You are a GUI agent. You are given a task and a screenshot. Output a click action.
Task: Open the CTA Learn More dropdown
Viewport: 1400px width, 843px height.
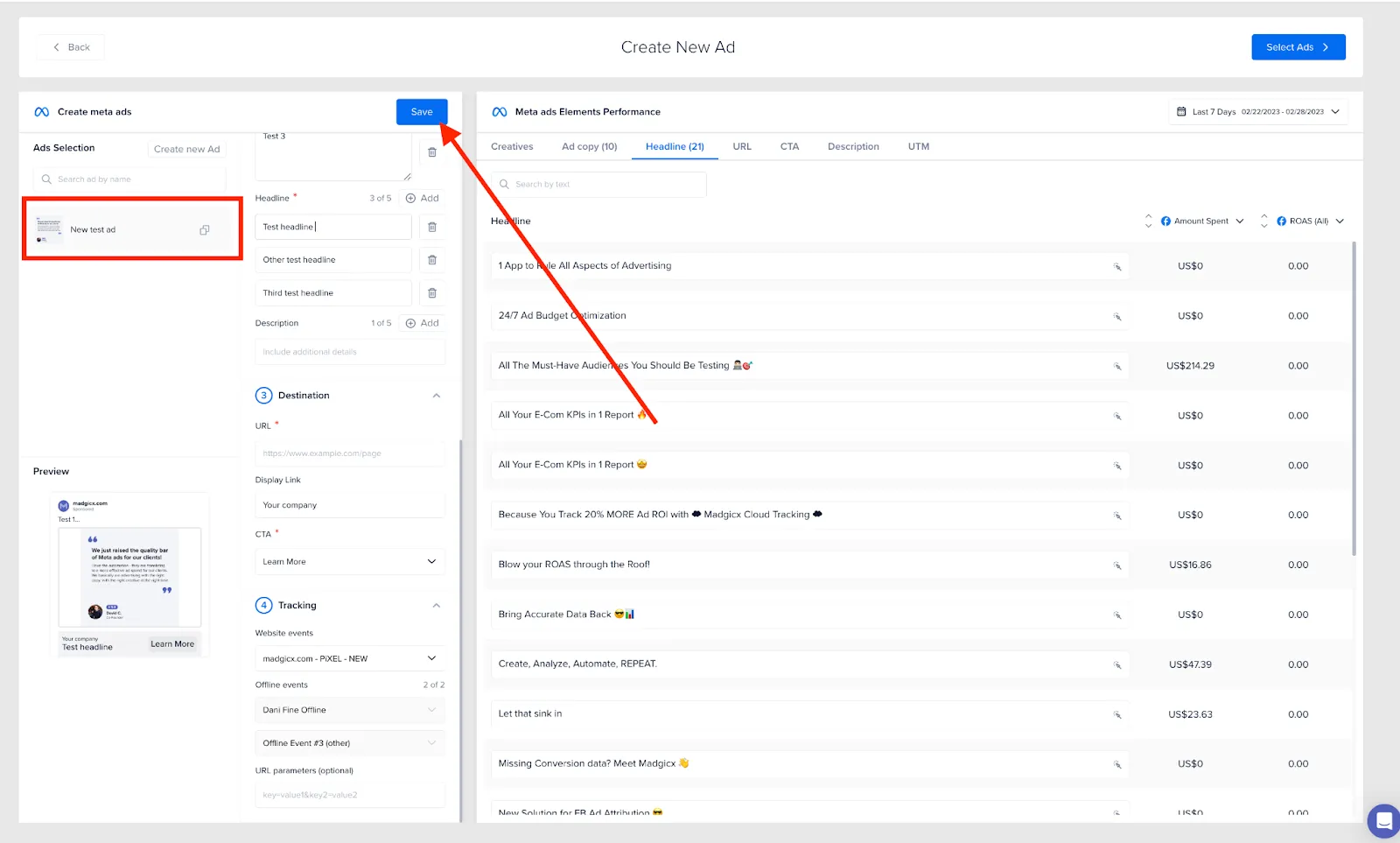point(350,562)
